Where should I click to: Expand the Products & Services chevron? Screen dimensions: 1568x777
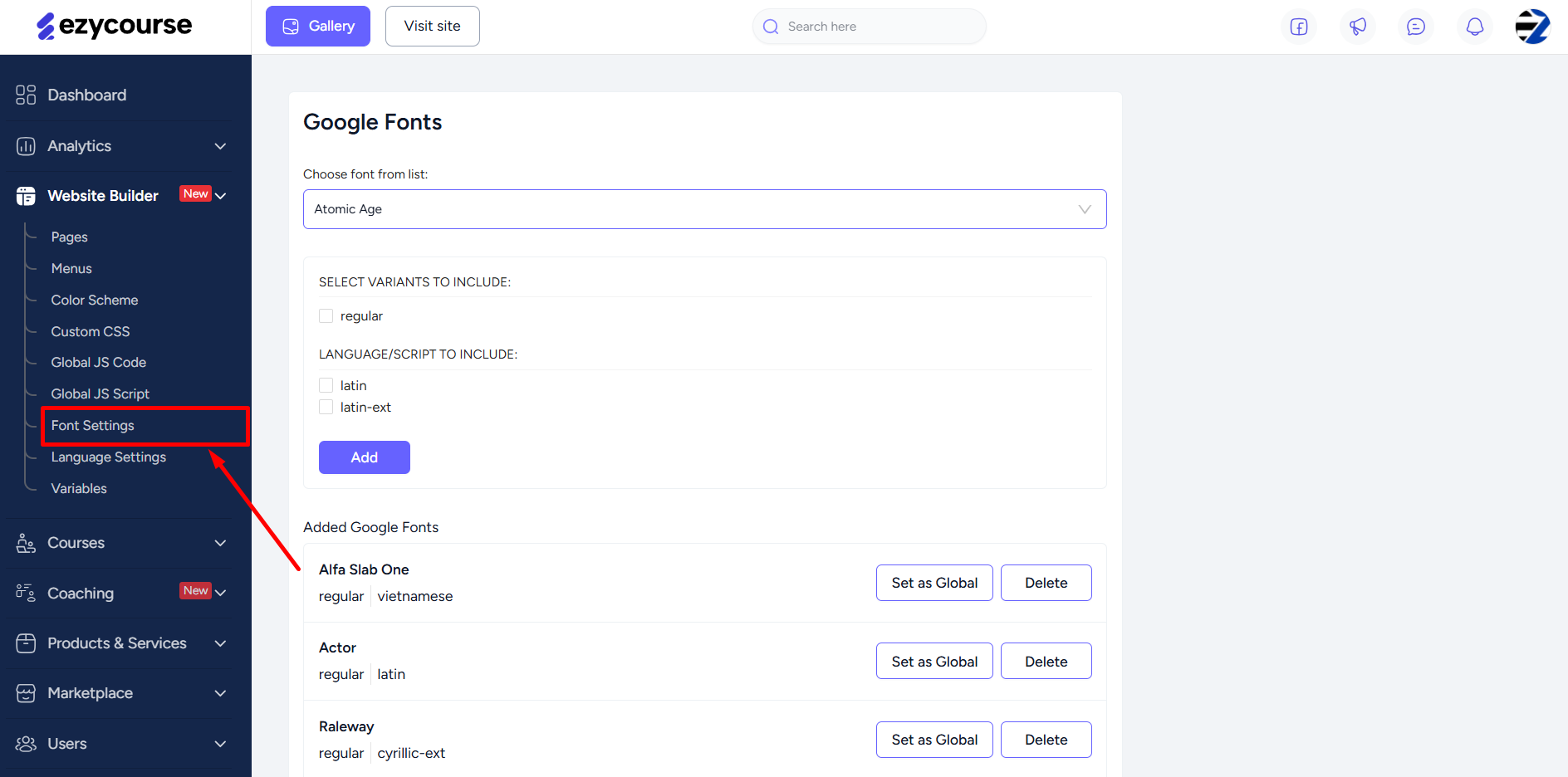(x=220, y=643)
